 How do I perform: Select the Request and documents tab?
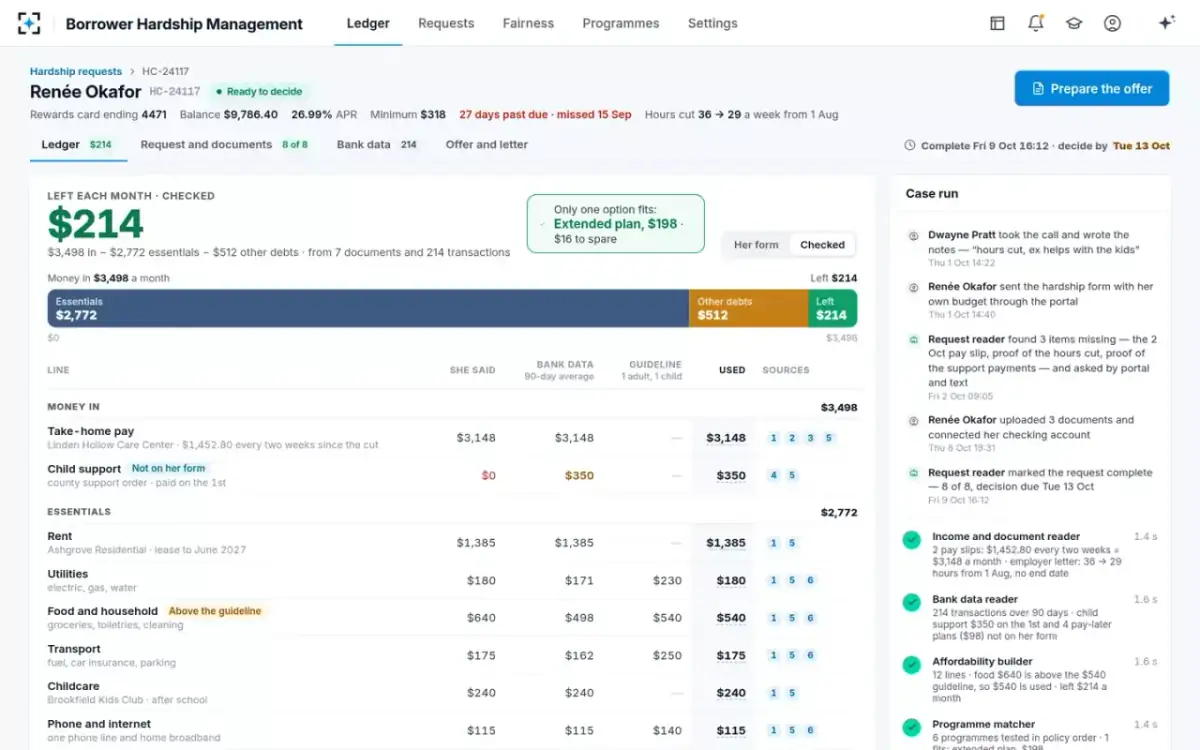224,145
